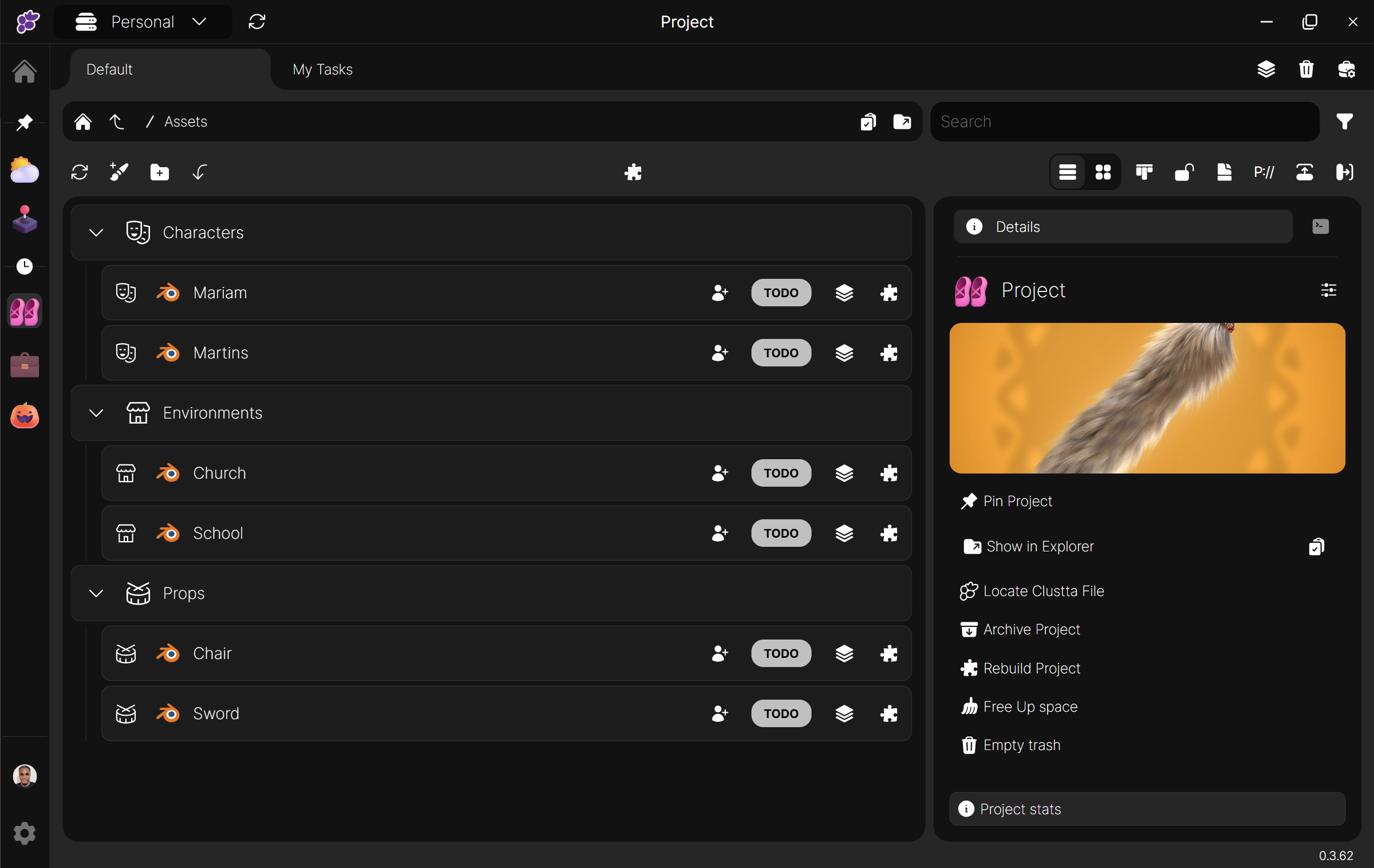Open the trash icon in top bar
This screenshot has width=1374, height=868.
click(x=1306, y=69)
